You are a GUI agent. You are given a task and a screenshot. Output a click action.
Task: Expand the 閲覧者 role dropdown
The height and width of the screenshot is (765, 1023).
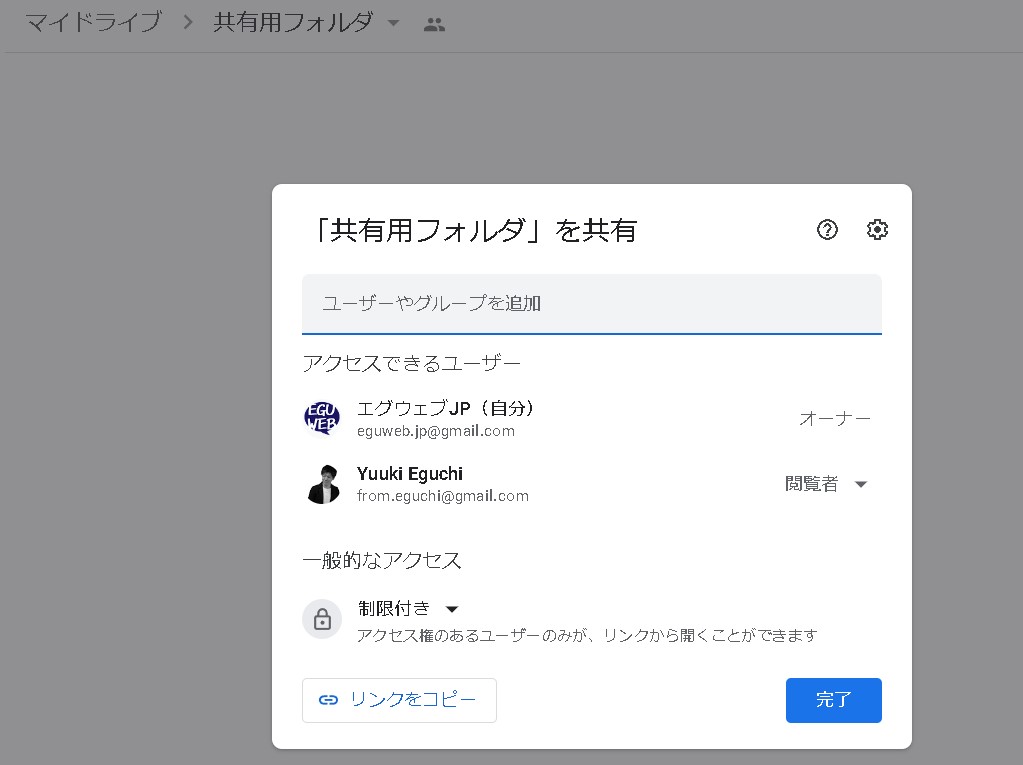pos(860,484)
